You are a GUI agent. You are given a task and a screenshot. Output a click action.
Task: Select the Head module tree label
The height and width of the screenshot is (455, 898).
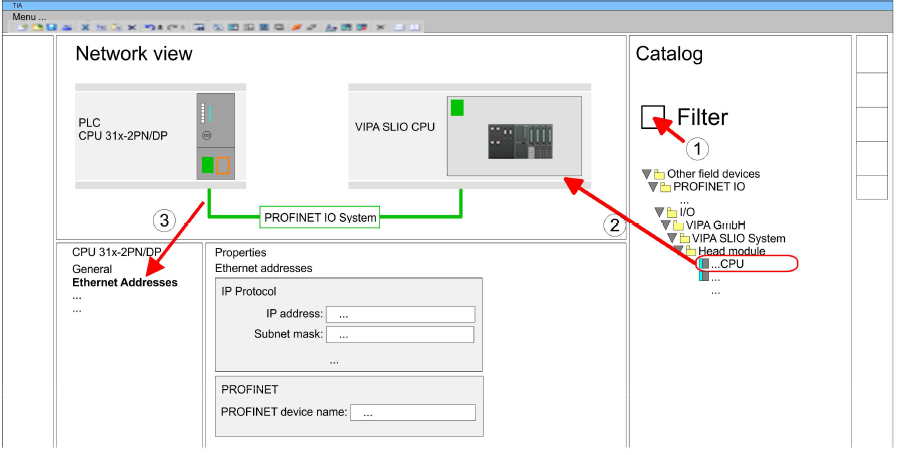(732, 251)
